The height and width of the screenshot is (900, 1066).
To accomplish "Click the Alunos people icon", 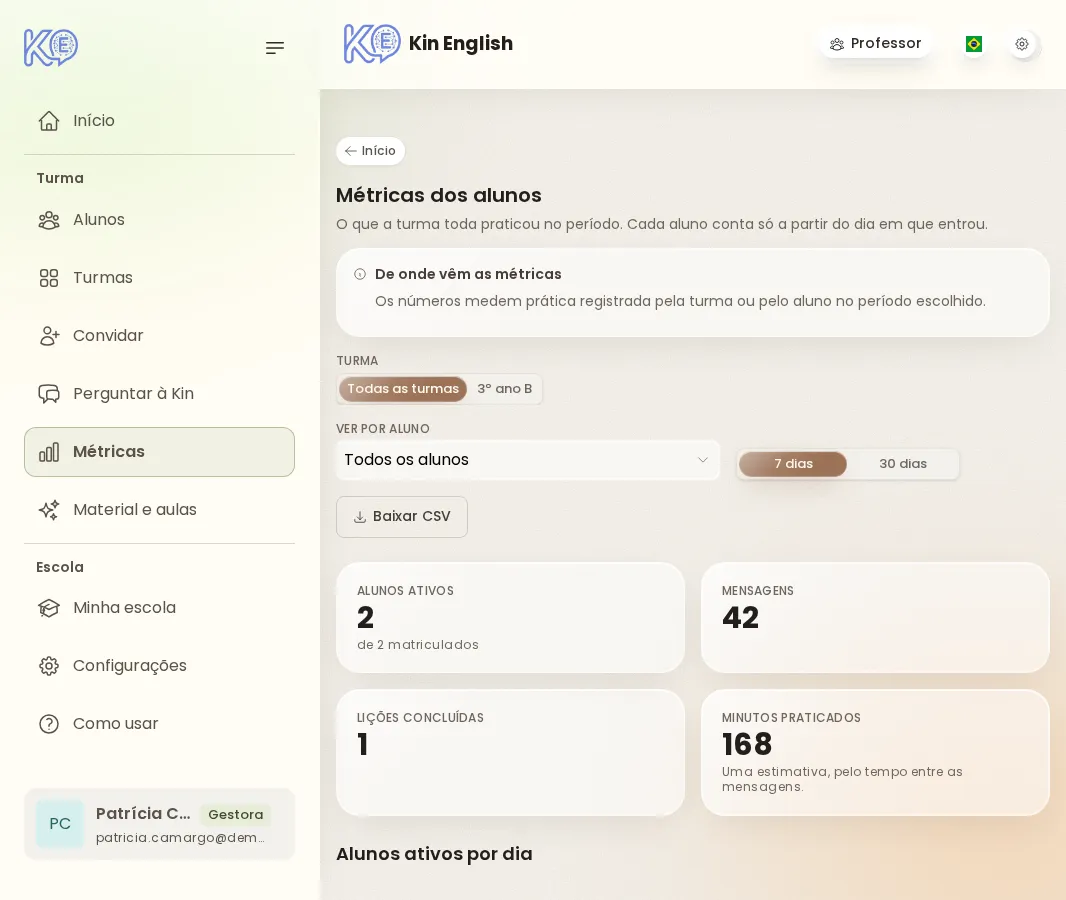I will click(49, 220).
